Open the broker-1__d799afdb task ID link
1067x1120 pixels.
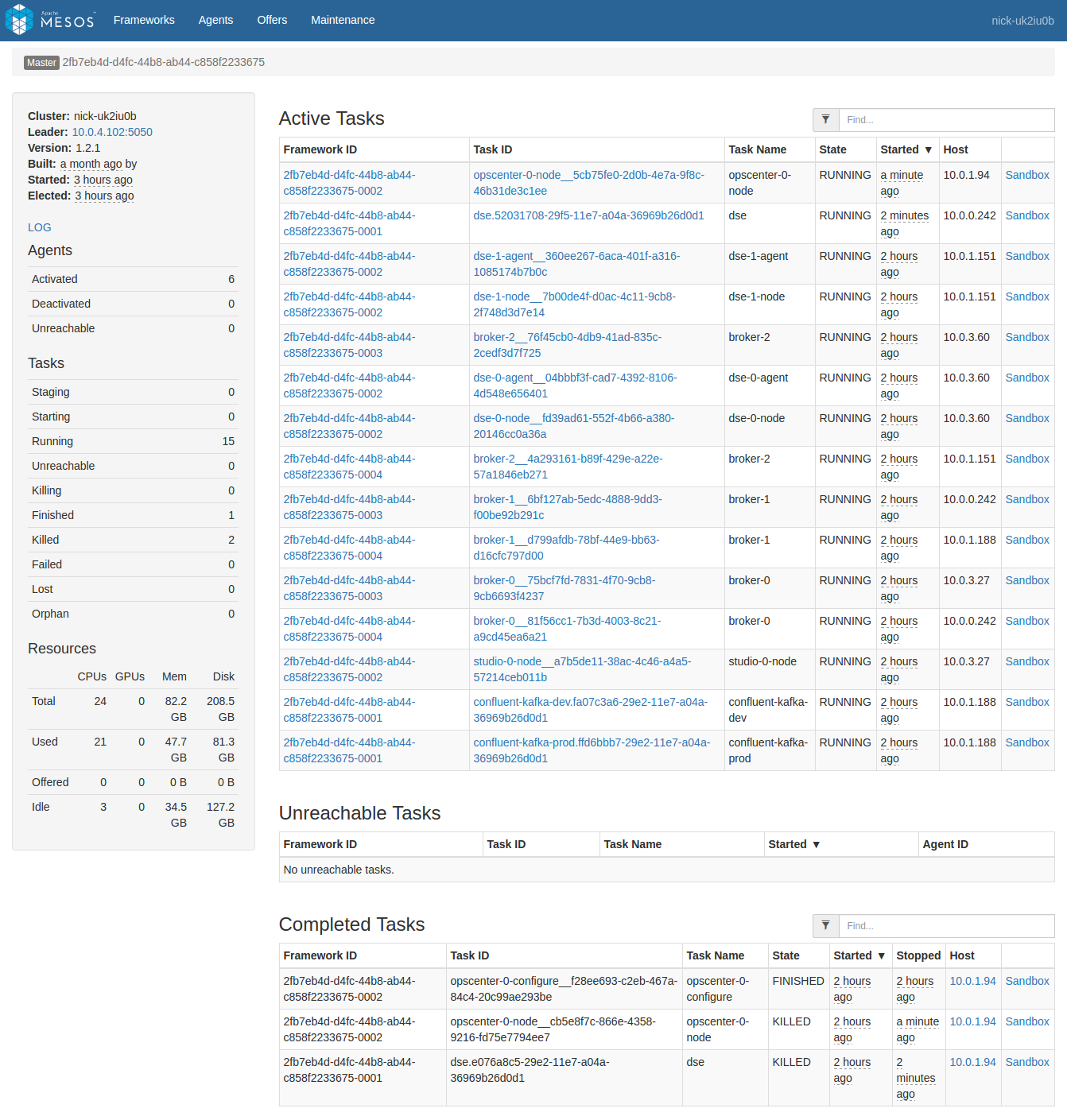pos(567,548)
